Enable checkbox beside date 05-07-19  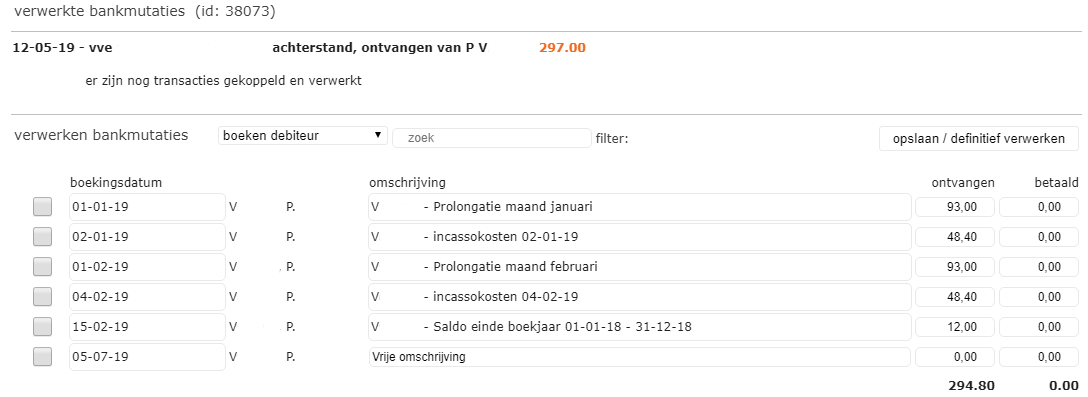click(x=42, y=357)
